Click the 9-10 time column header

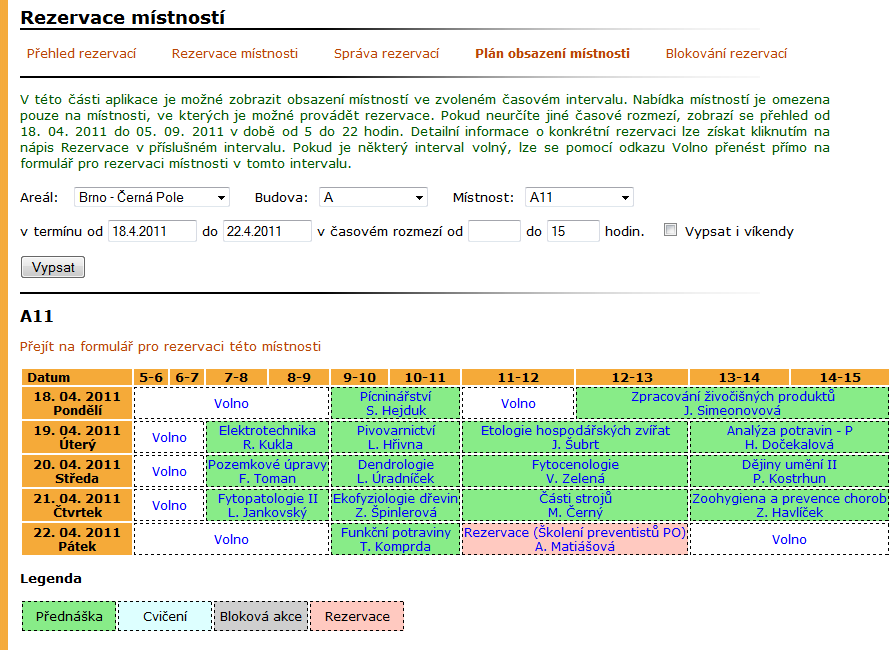coord(360,377)
